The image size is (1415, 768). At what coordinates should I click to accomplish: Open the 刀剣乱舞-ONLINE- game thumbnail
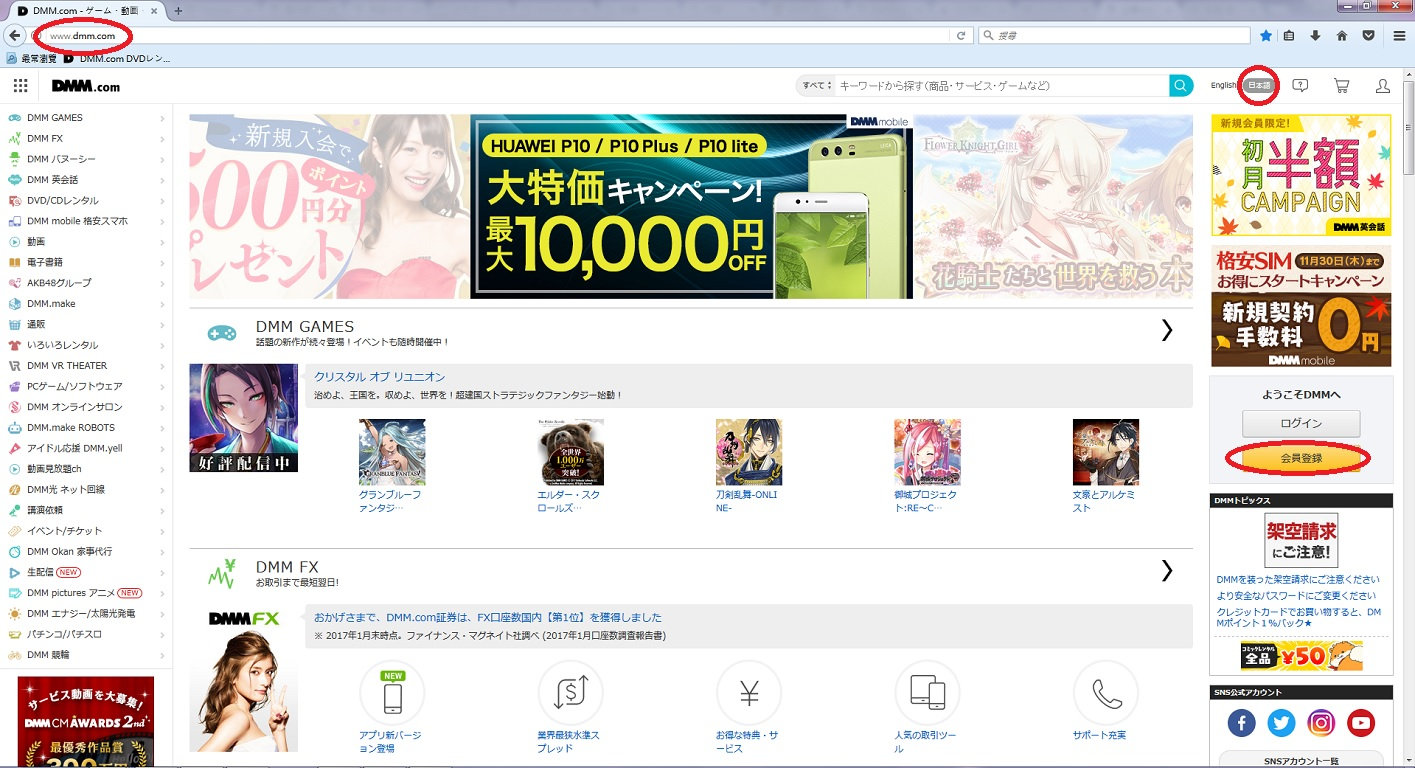coord(749,452)
